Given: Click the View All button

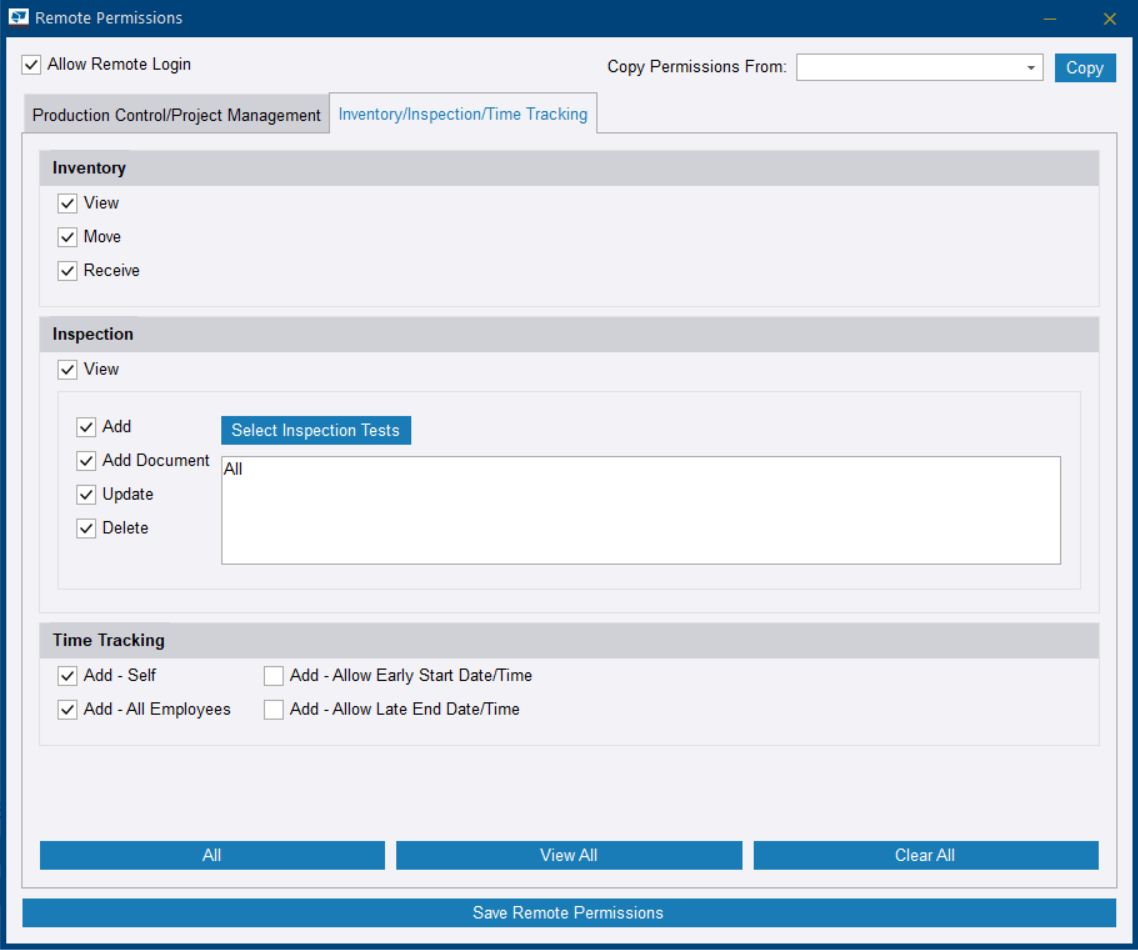Looking at the screenshot, I should click(569, 855).
